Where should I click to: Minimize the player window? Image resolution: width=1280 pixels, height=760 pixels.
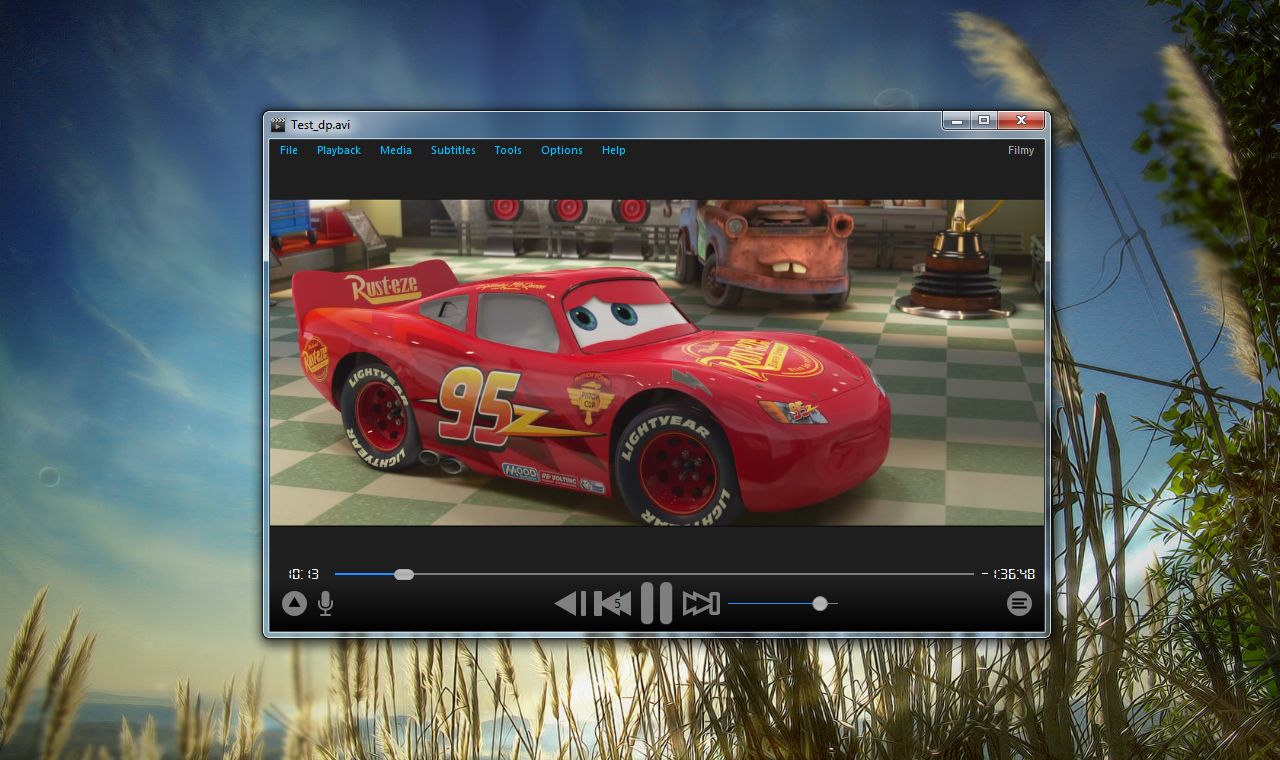[957, 120]
